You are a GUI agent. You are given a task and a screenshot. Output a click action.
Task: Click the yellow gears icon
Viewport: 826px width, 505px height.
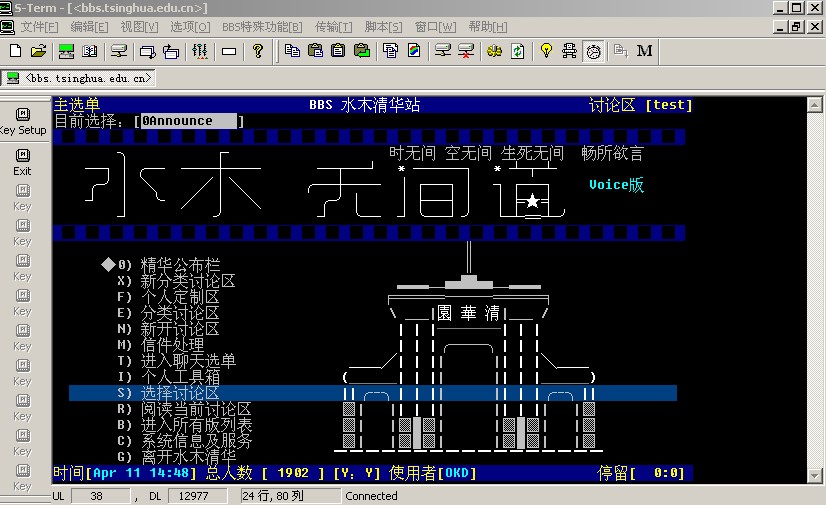click(x=494, y=51)
